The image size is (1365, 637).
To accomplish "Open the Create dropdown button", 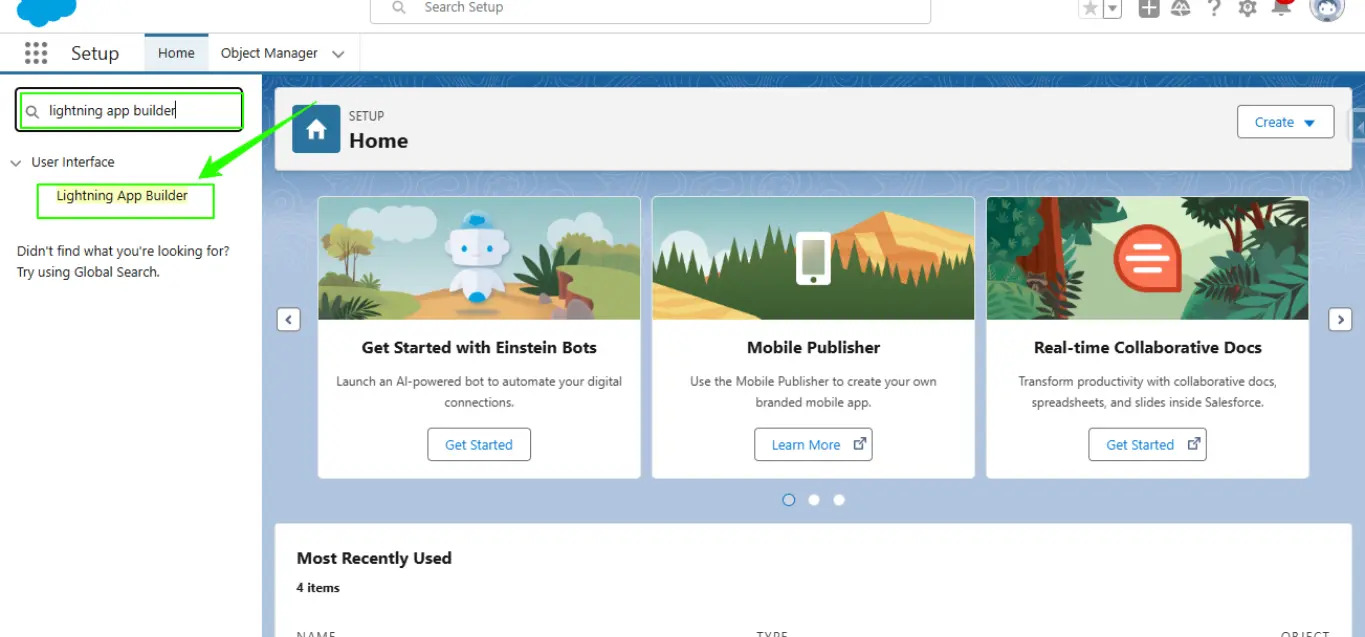I will coord(1285,122).
